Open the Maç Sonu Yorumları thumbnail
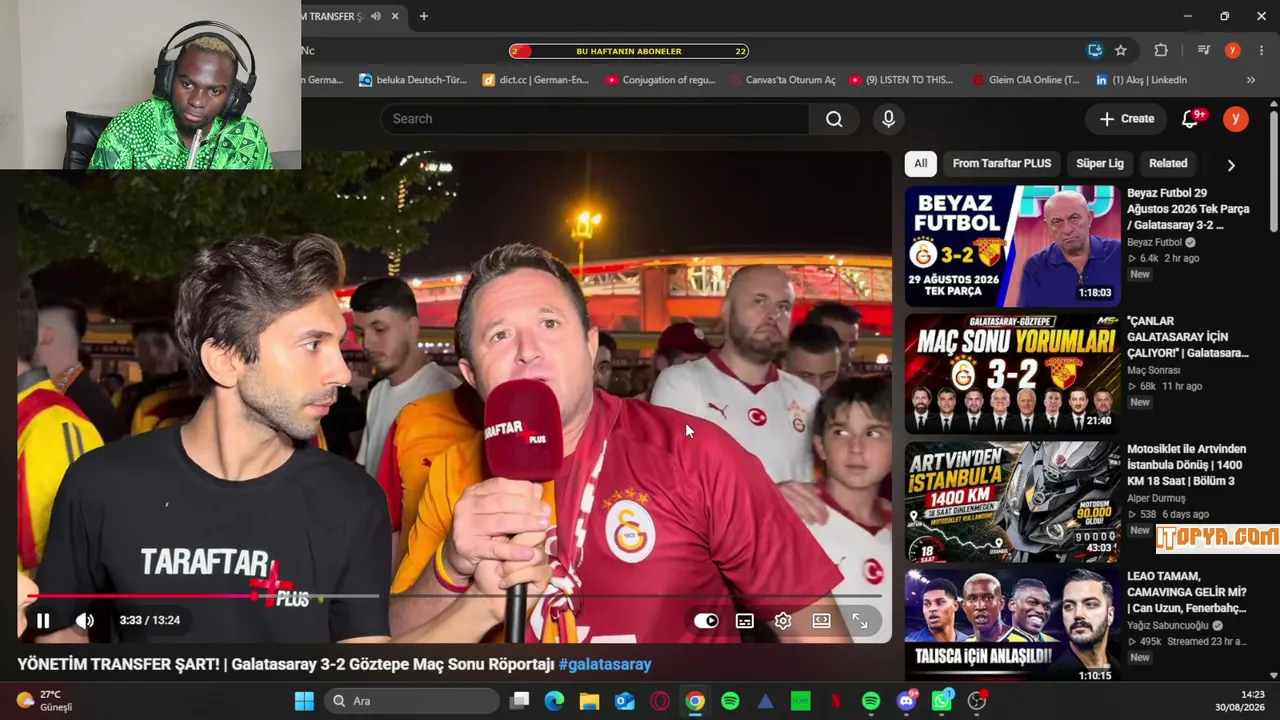 1013,374
